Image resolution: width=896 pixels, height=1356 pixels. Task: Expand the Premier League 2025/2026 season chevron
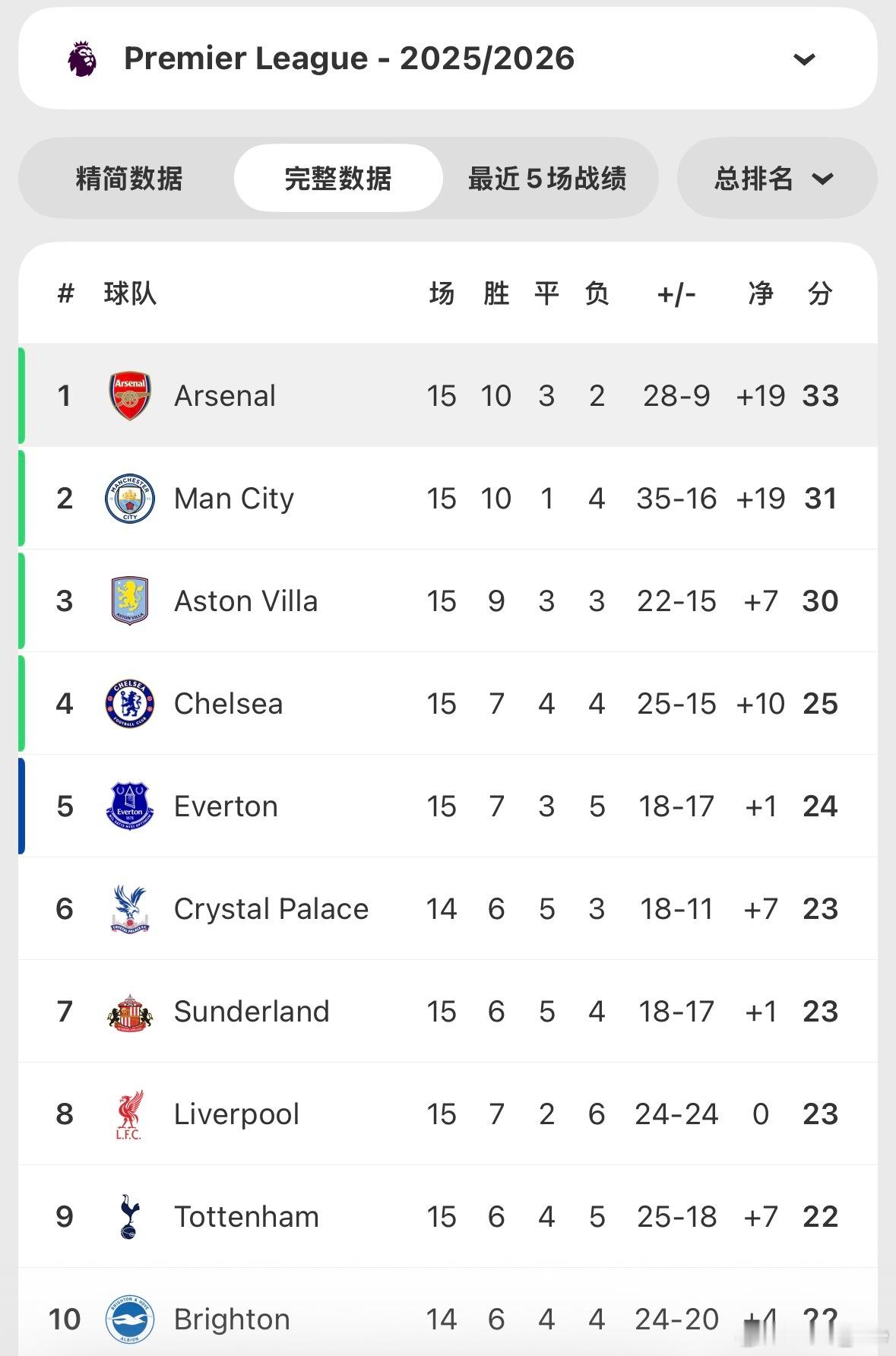tap(804, 59)
